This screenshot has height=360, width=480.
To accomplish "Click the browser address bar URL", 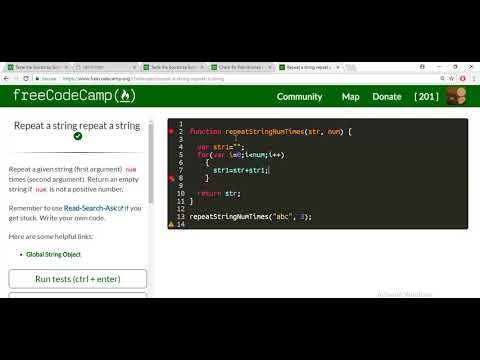I will [x=143, y=79].
